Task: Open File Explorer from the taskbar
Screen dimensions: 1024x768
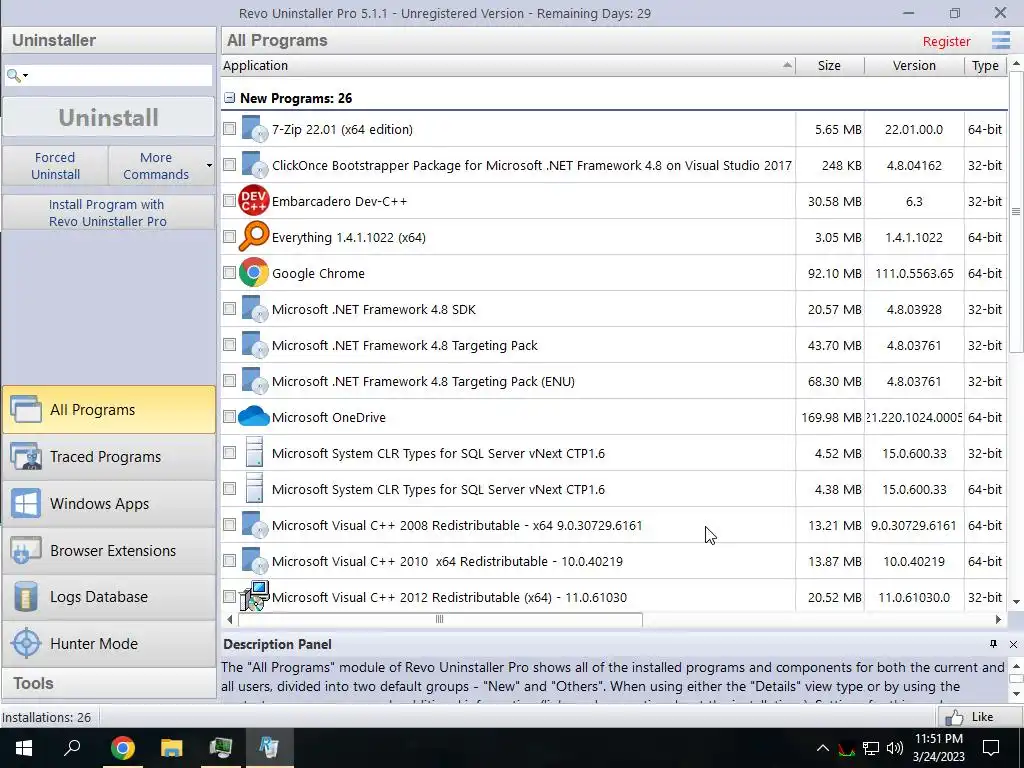Action: click(172, 748)
